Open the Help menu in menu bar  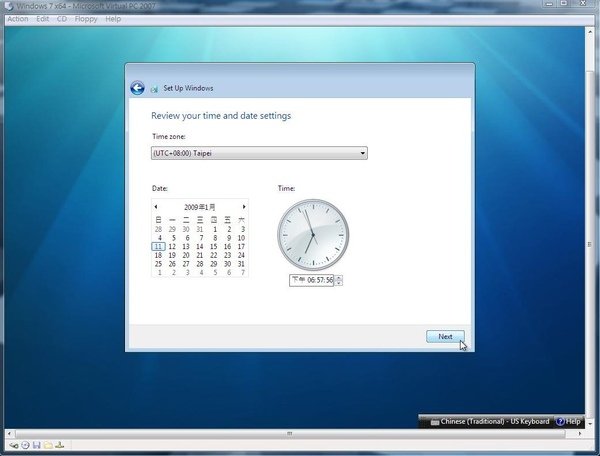[x=113, y=19]
